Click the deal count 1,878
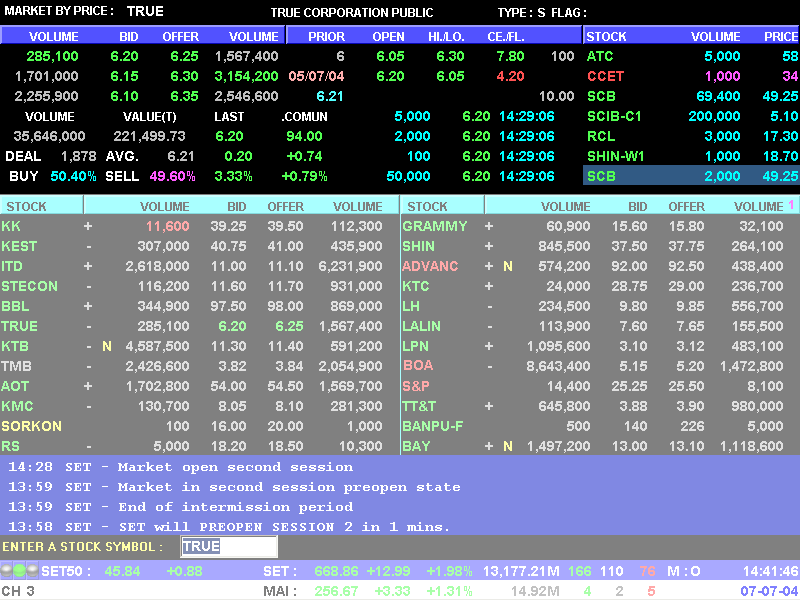Viewport: 800px width, 600px height. [79, 156]
